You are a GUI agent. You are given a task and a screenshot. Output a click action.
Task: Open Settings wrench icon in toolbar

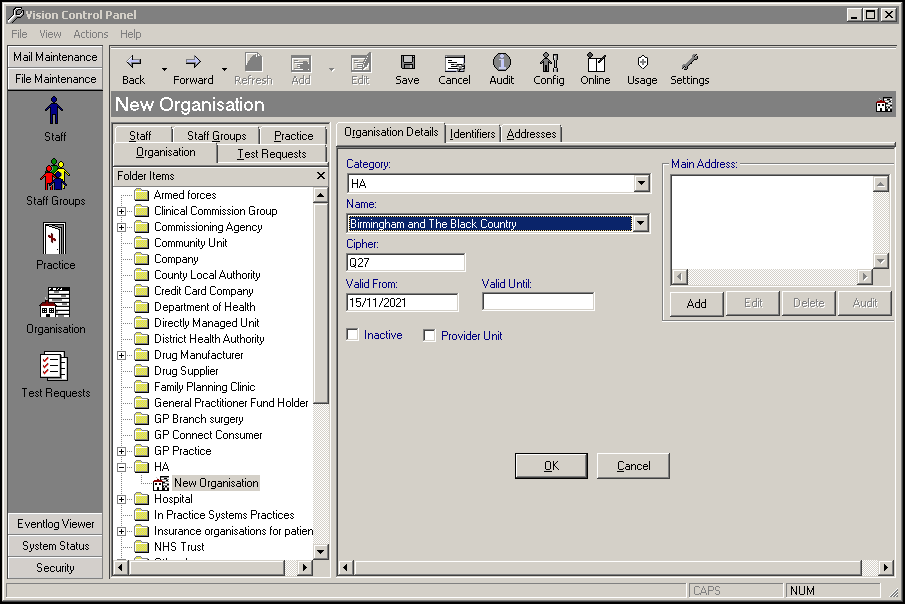click(689, 63)
